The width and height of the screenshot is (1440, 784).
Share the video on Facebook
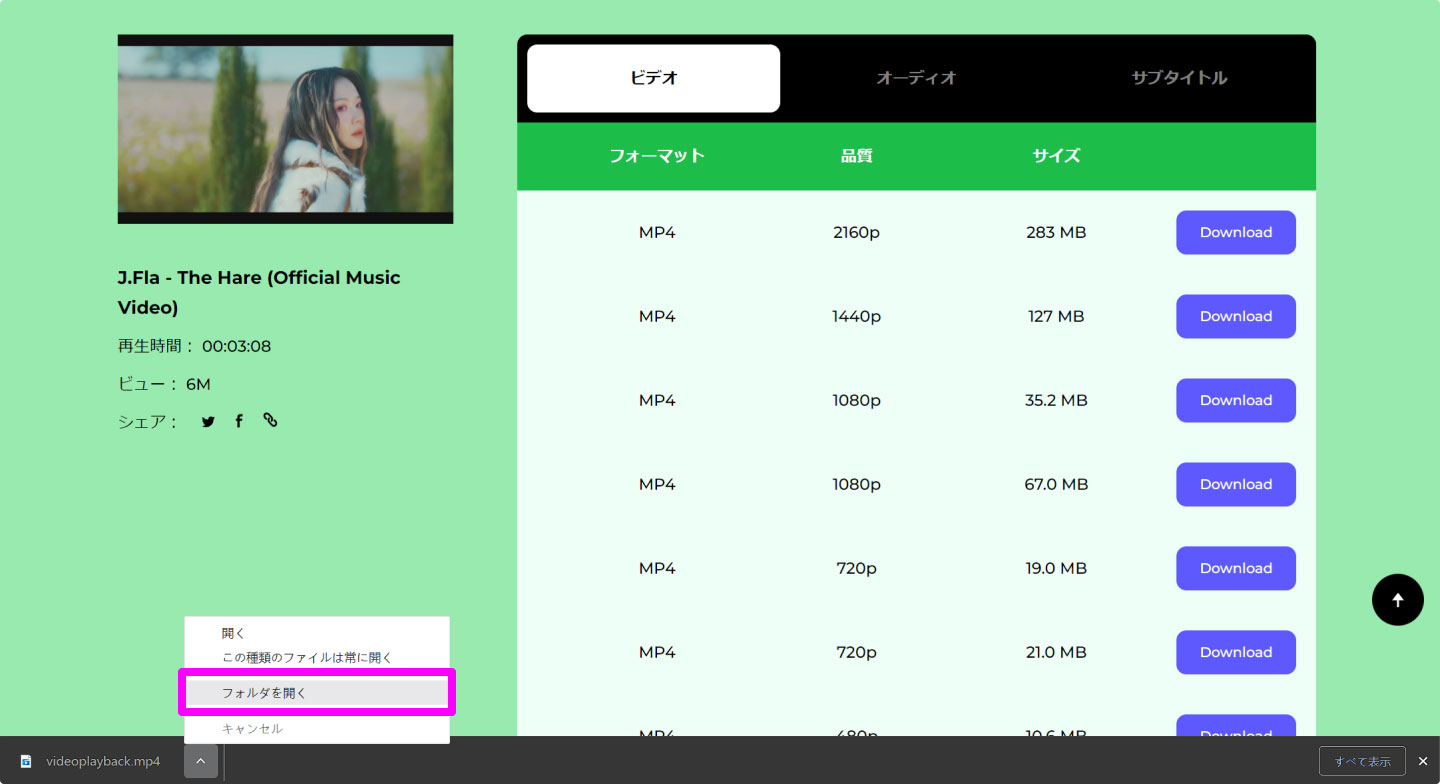coord(239,421)
